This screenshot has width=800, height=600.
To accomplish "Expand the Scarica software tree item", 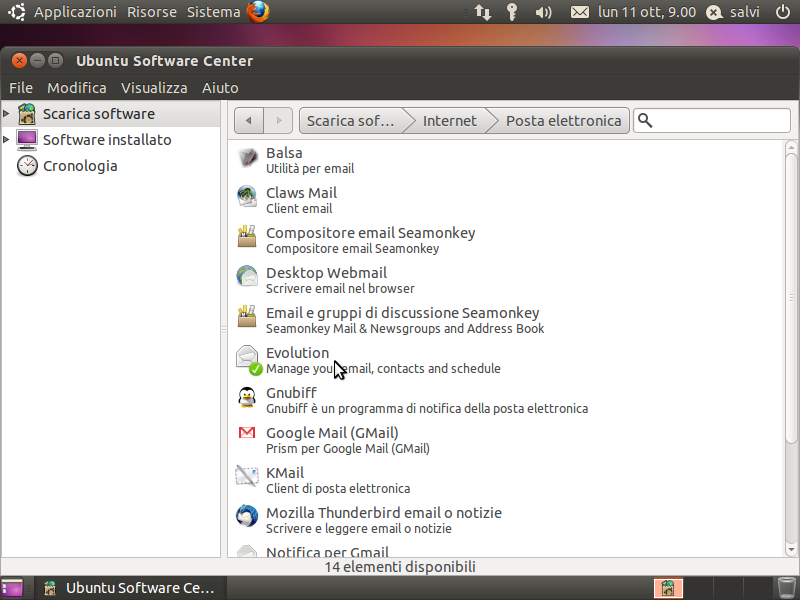I will pos(6,113).
